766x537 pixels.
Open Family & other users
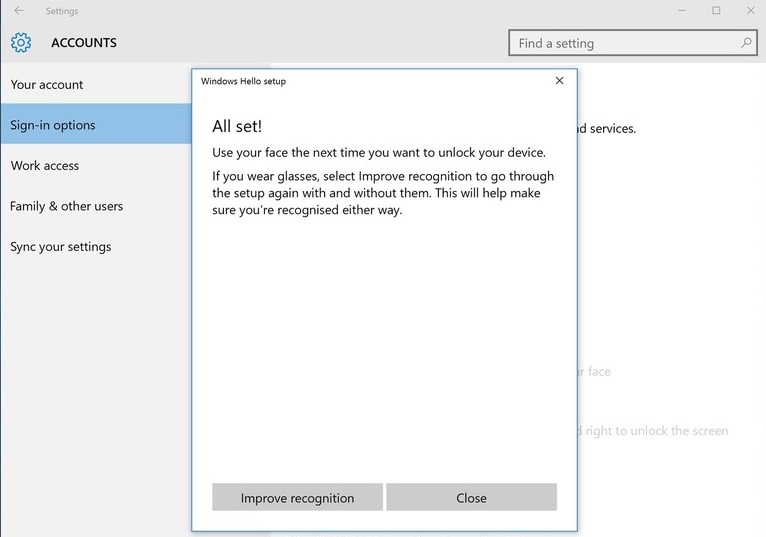[x=96, y=206]
